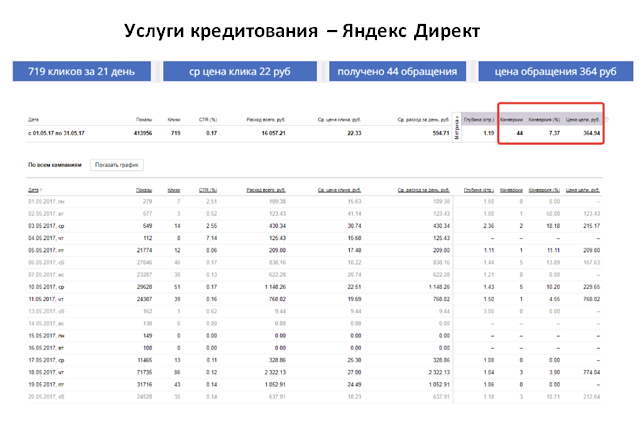Toggle the vertical Метрика tab
640x426 pixels.
coord(457,127)
